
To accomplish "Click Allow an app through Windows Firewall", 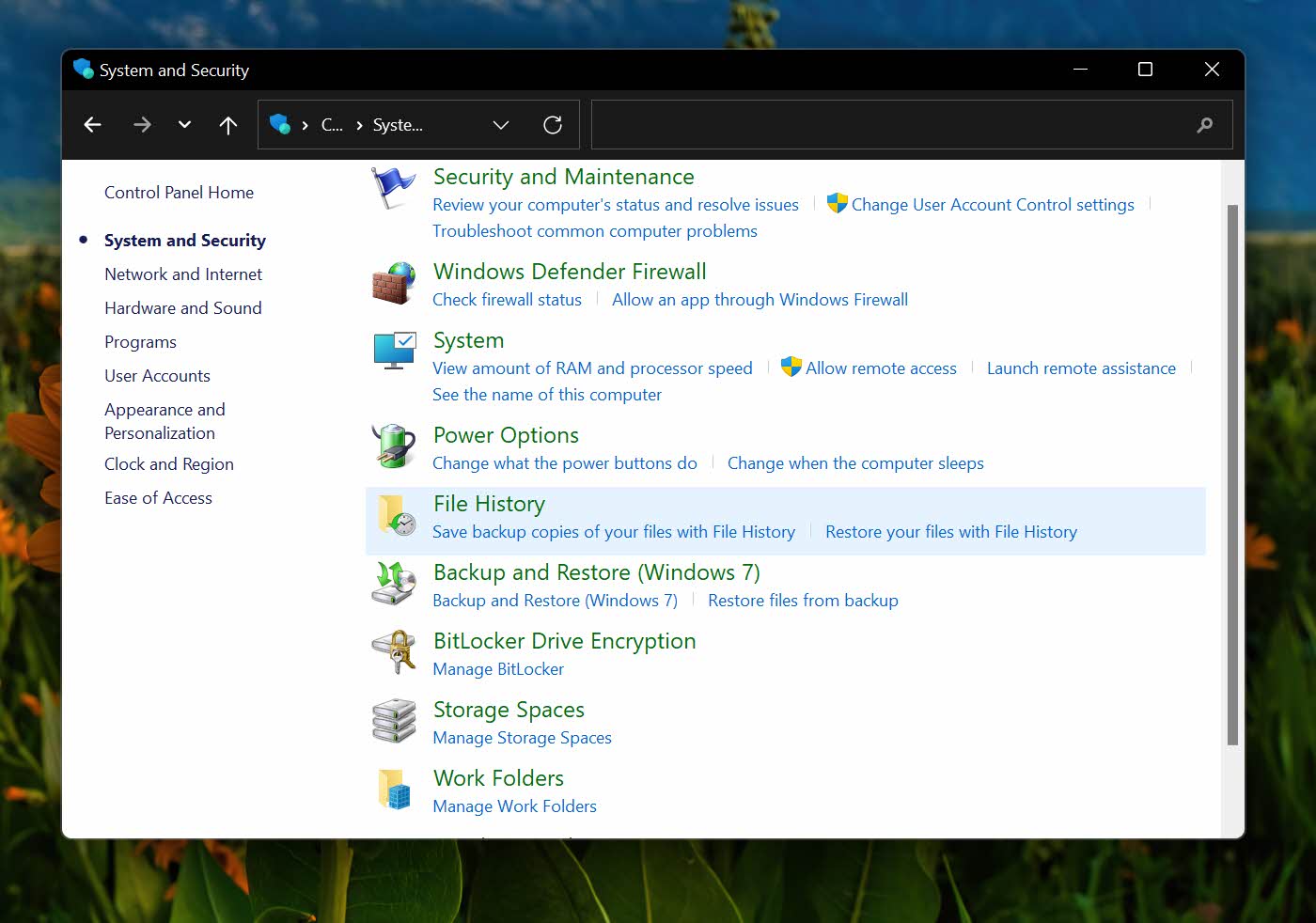I will pyautogui.click(x=760, y=300).
